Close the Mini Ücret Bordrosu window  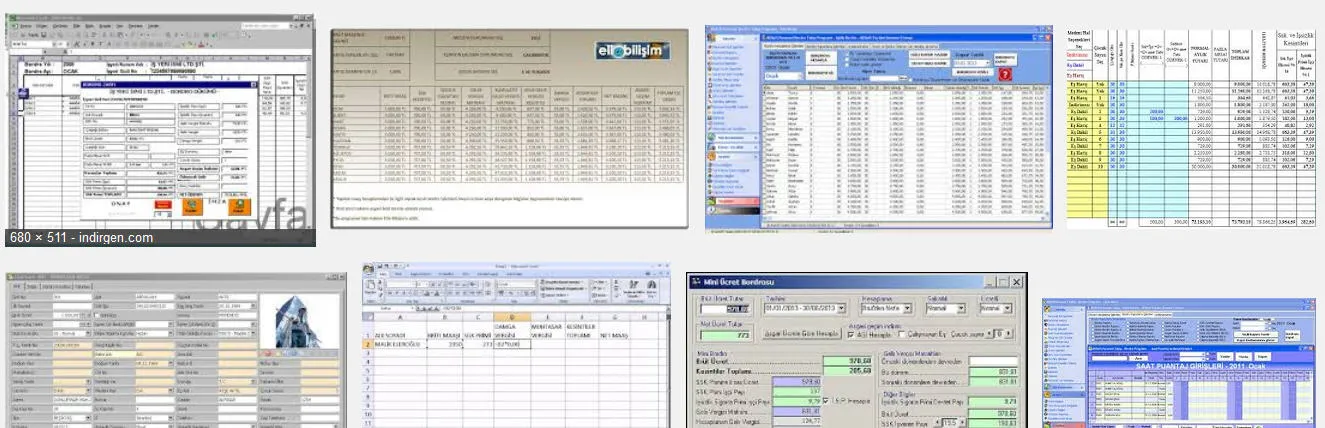(1016, 283)
